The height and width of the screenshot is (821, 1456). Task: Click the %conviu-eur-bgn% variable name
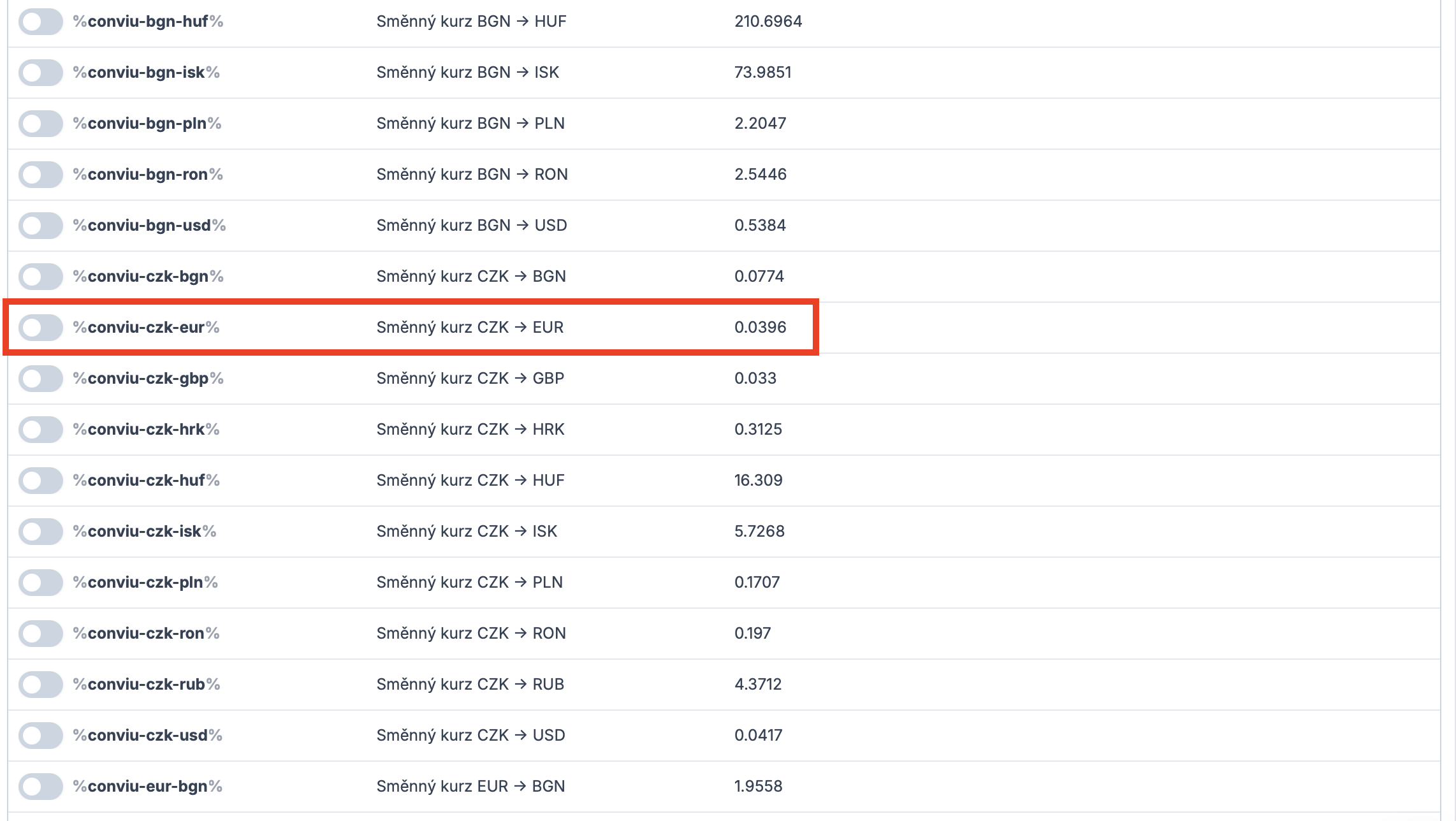click(147, 787)
